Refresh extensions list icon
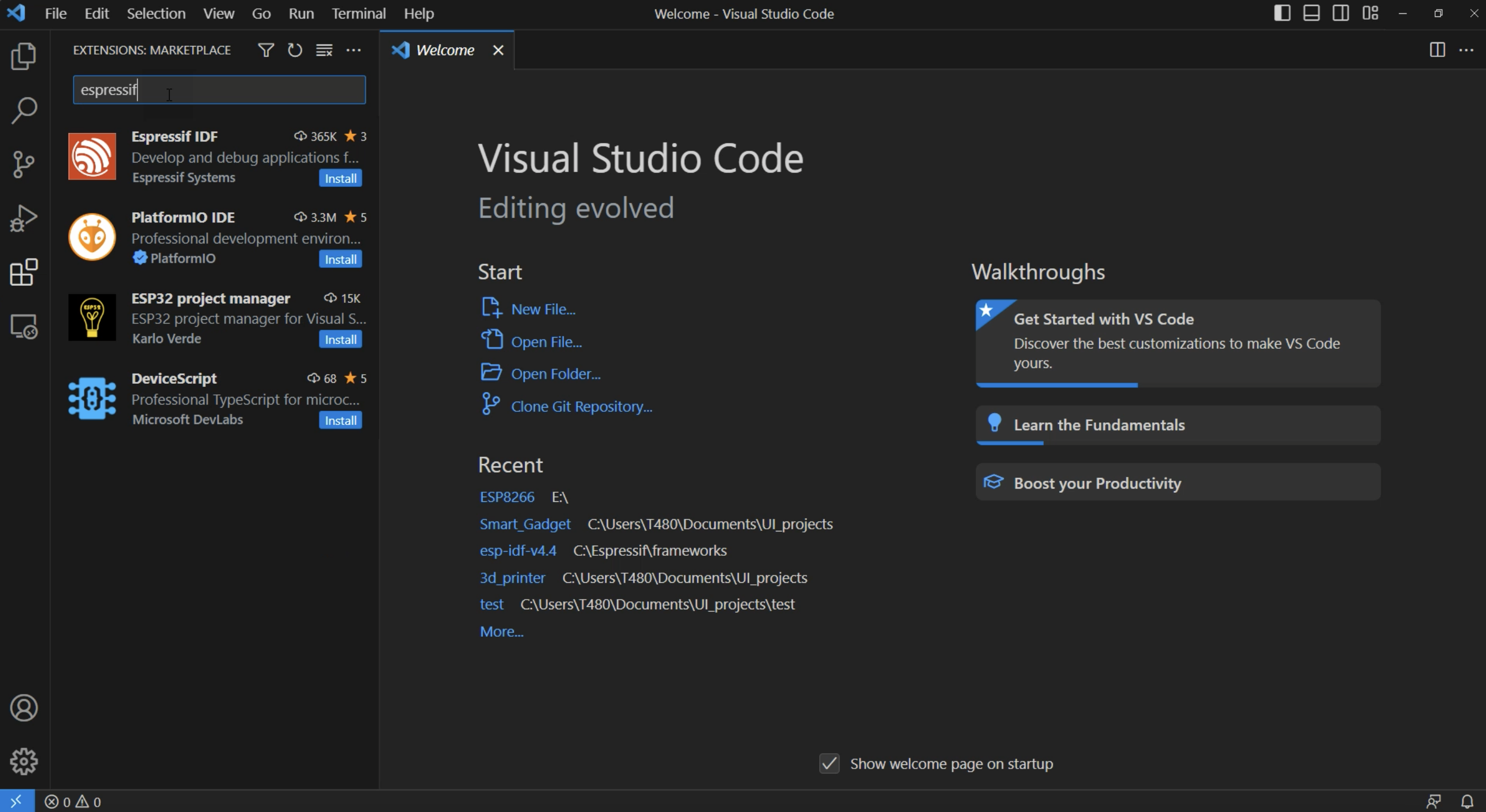1486x812 pixels. 295,49
